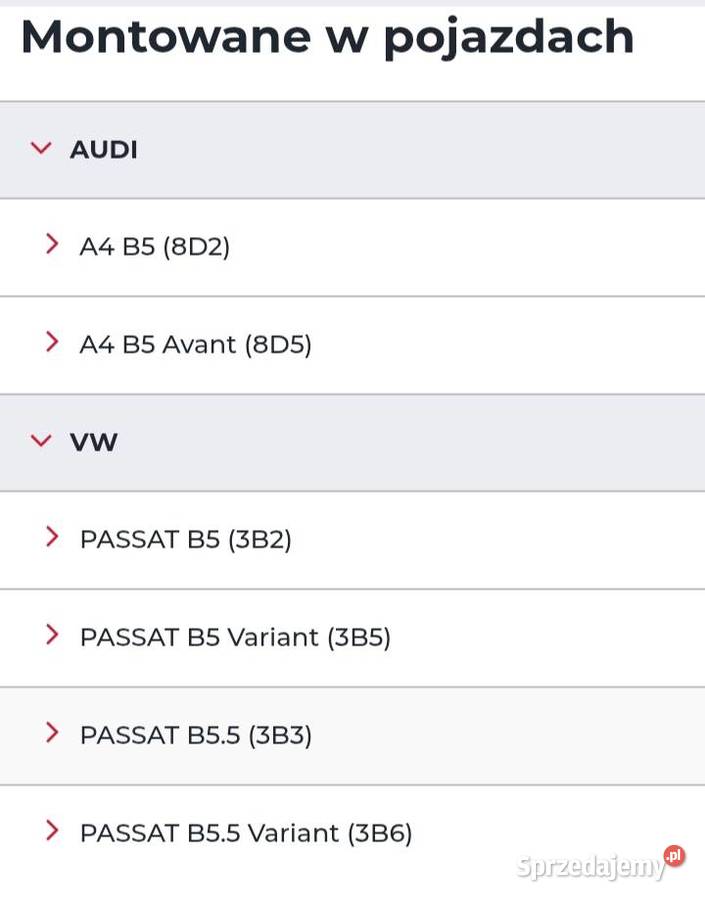
Task: Expand the A4 B5 Avant (8D5) arrow
Action: [x=52, y=342]
